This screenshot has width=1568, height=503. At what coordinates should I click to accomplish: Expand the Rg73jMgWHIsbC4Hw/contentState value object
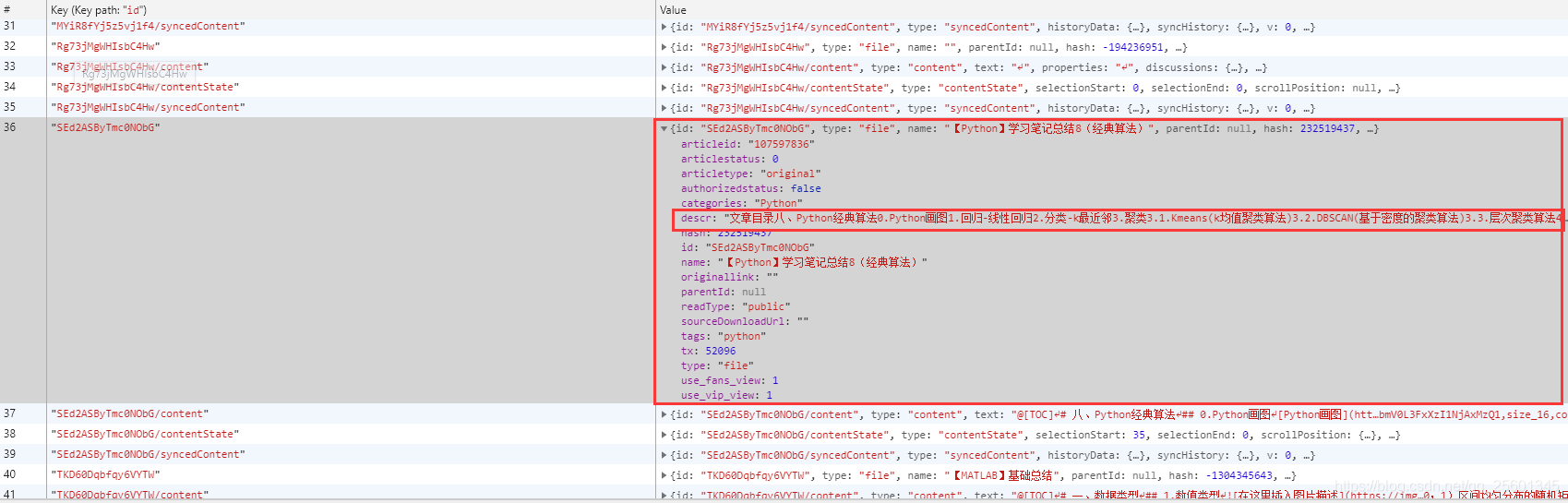click(664, 88)
